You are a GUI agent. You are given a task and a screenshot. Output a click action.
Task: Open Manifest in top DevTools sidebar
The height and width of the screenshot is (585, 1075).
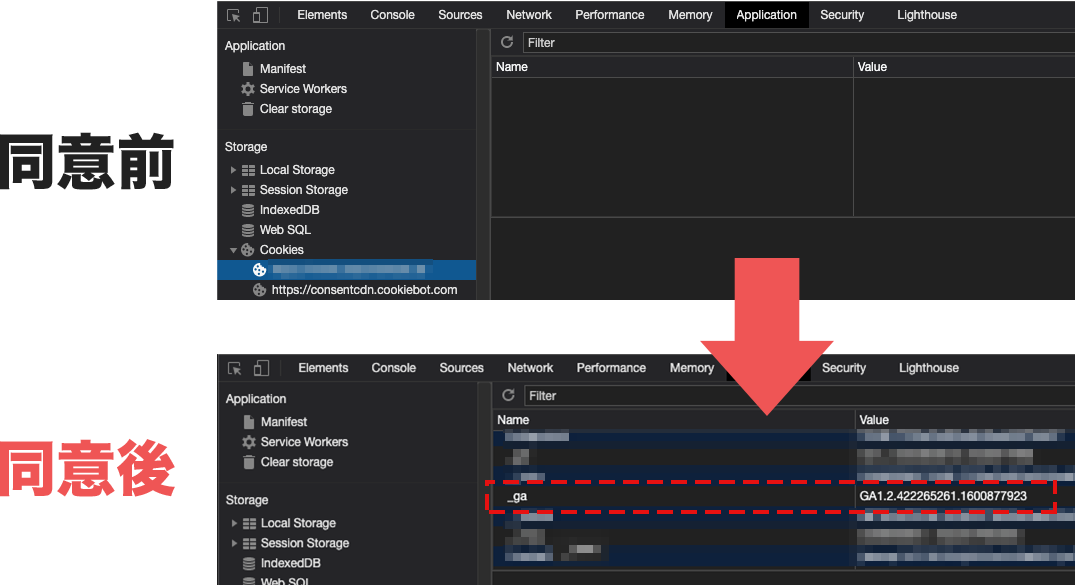[x=282, y=69]
